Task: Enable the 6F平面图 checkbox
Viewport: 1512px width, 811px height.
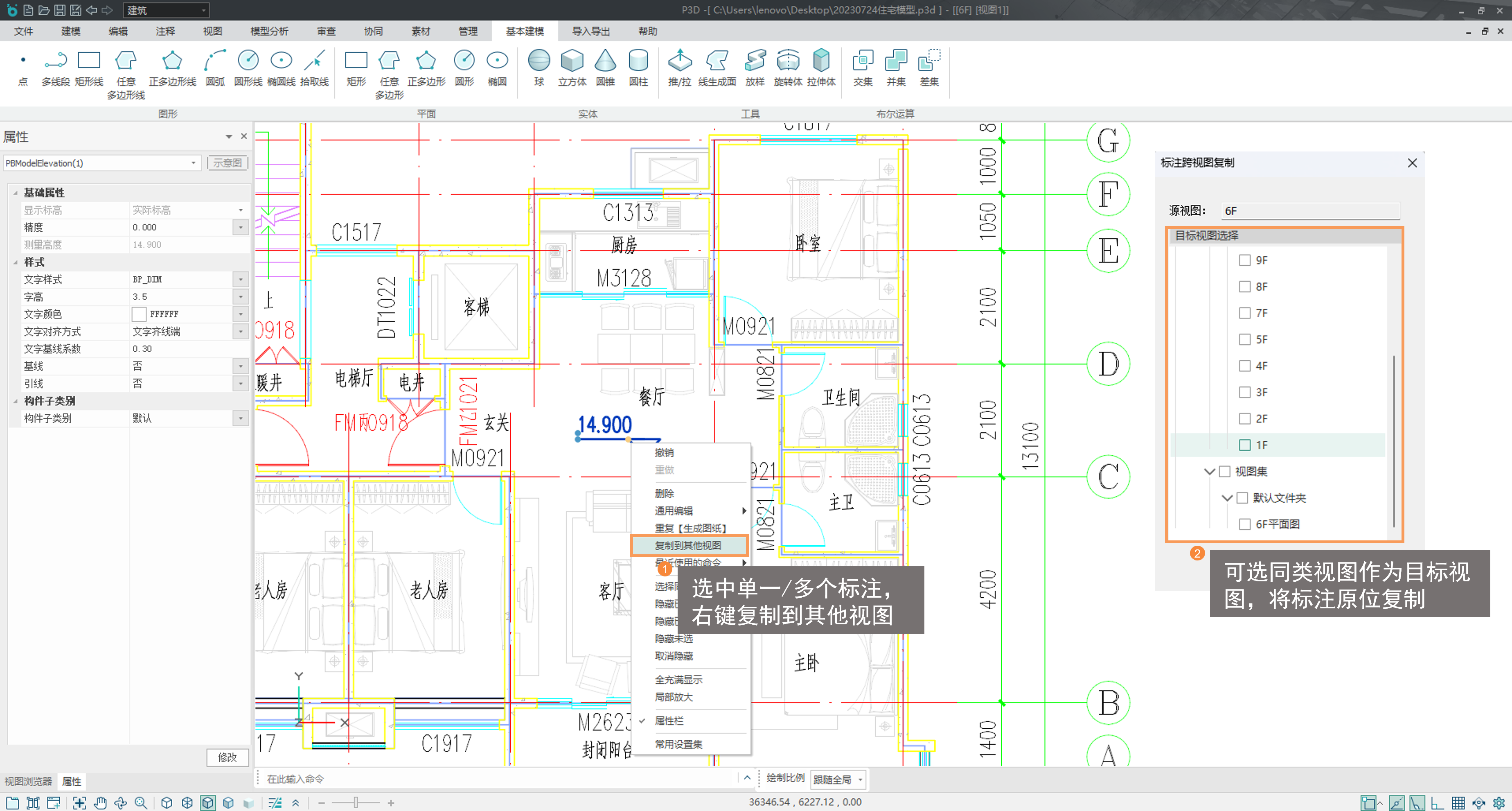Action: tap(1244, 524)
